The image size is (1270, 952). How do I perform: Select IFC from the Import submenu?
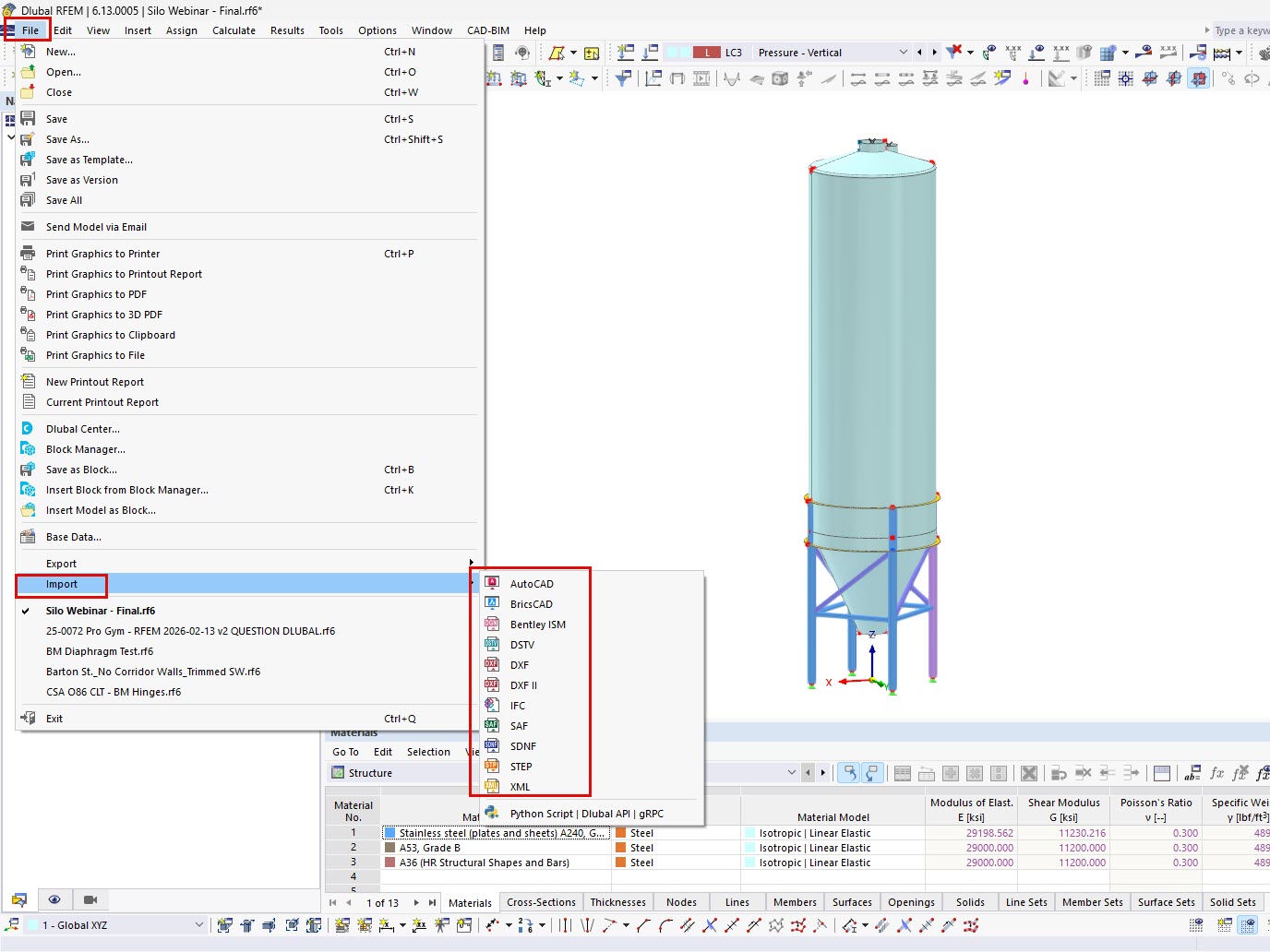[x=518, y=706]
